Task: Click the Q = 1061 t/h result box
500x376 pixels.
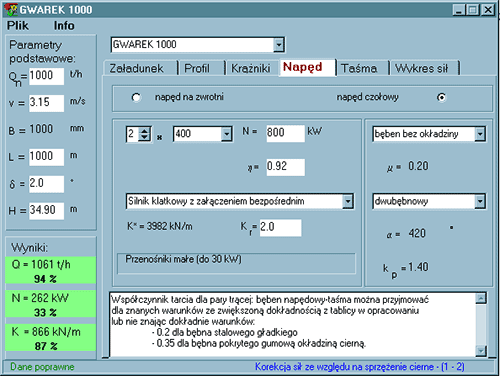Action: tap(51, 270)
